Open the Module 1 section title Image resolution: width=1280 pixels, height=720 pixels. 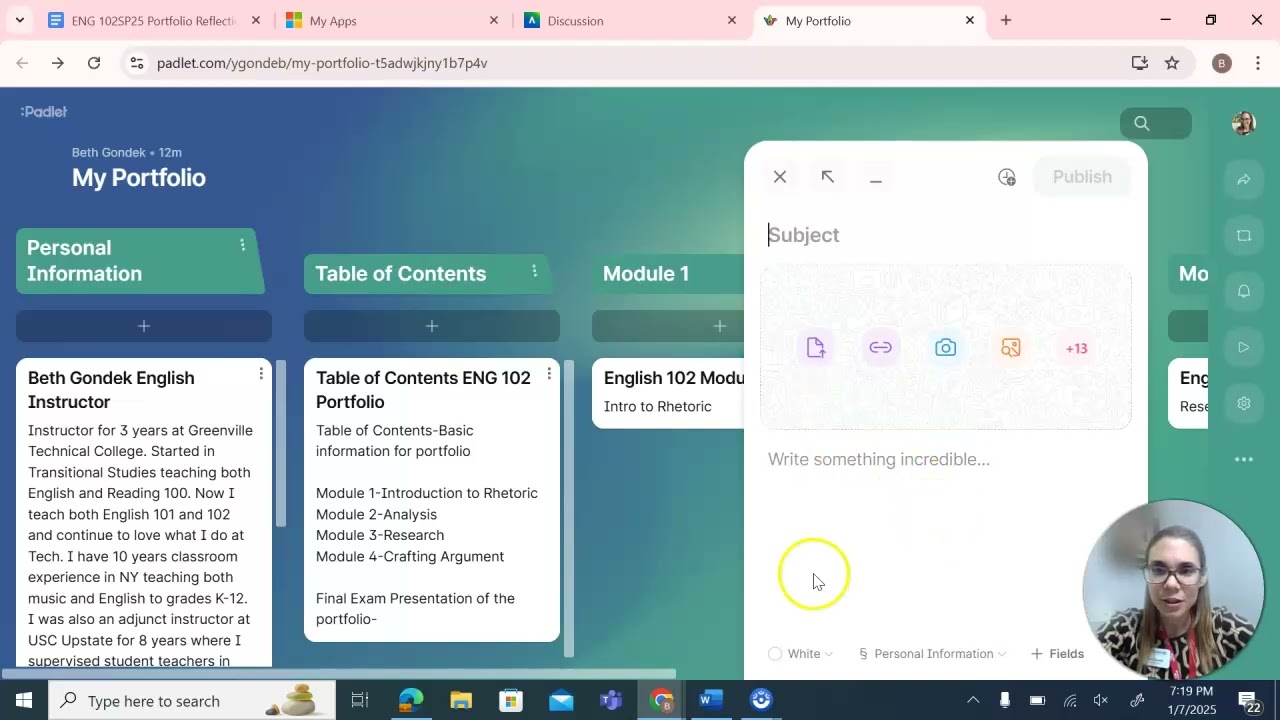646,274
